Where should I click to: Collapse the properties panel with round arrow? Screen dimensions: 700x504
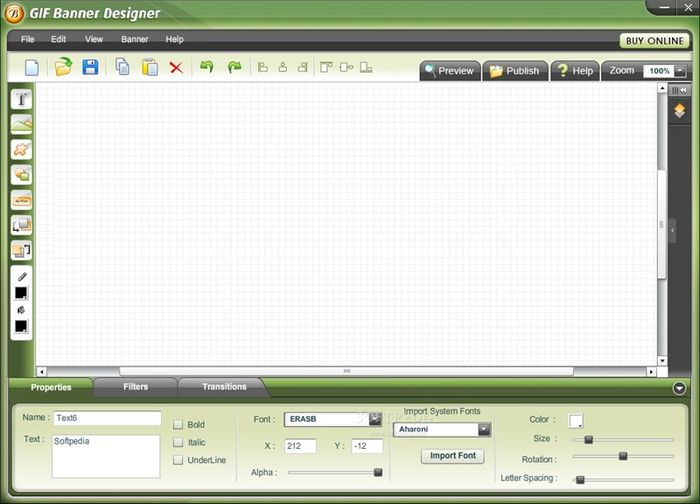[679, 388]
